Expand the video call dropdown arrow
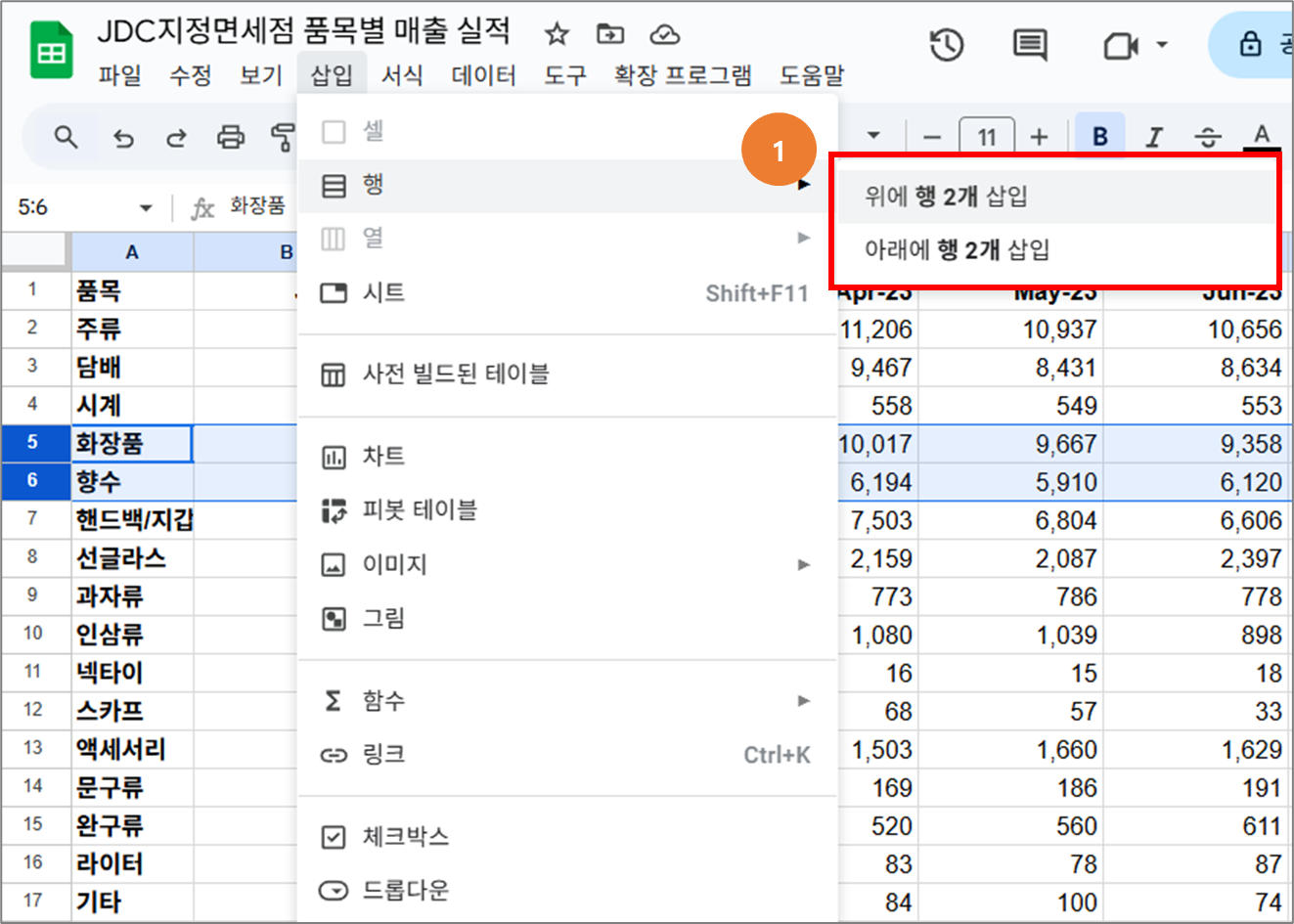Viewport: 1294px width, 924px height. tap(1162, 45)
